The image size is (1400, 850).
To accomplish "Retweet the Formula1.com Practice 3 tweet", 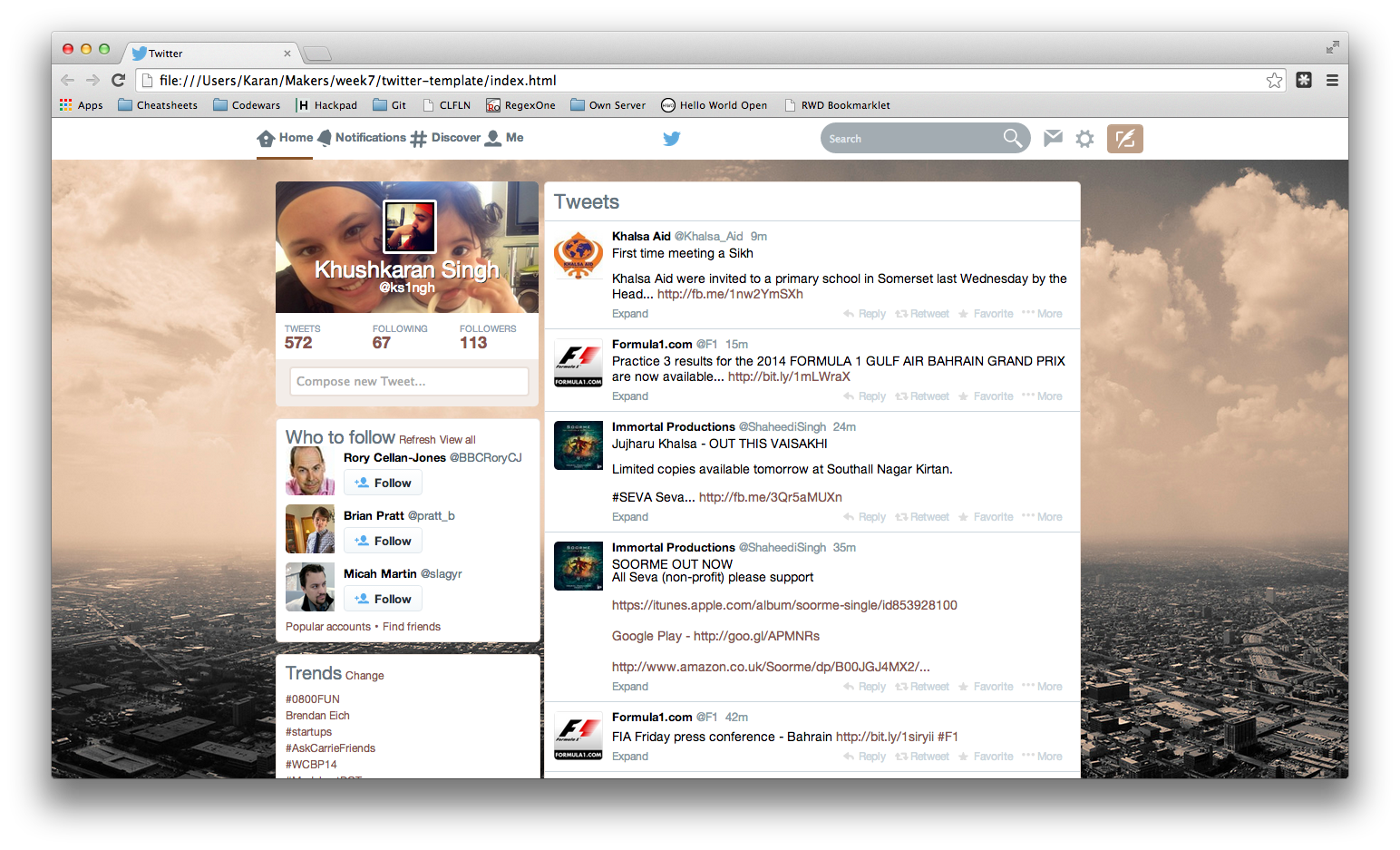I will tap(922, 396).
